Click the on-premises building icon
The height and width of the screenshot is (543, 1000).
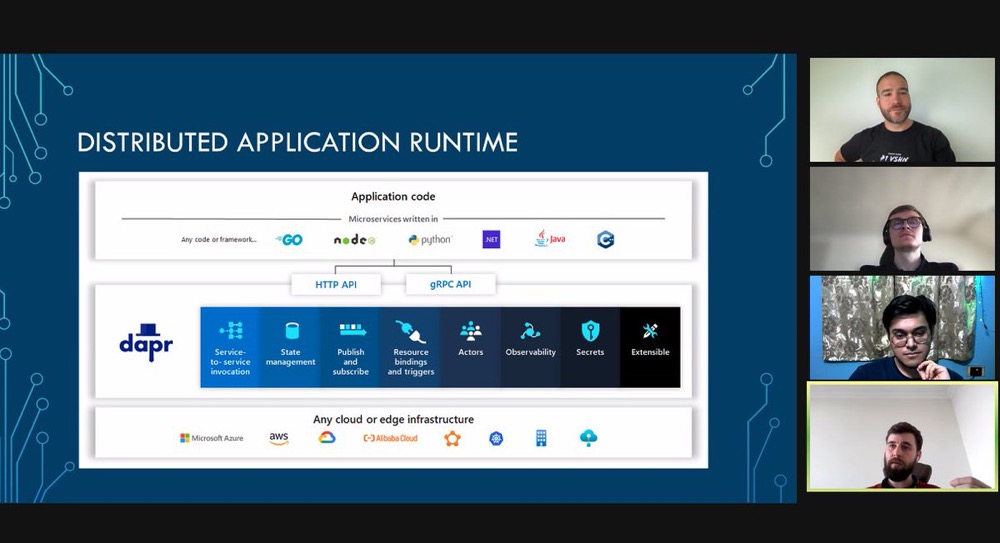point(541,438)
